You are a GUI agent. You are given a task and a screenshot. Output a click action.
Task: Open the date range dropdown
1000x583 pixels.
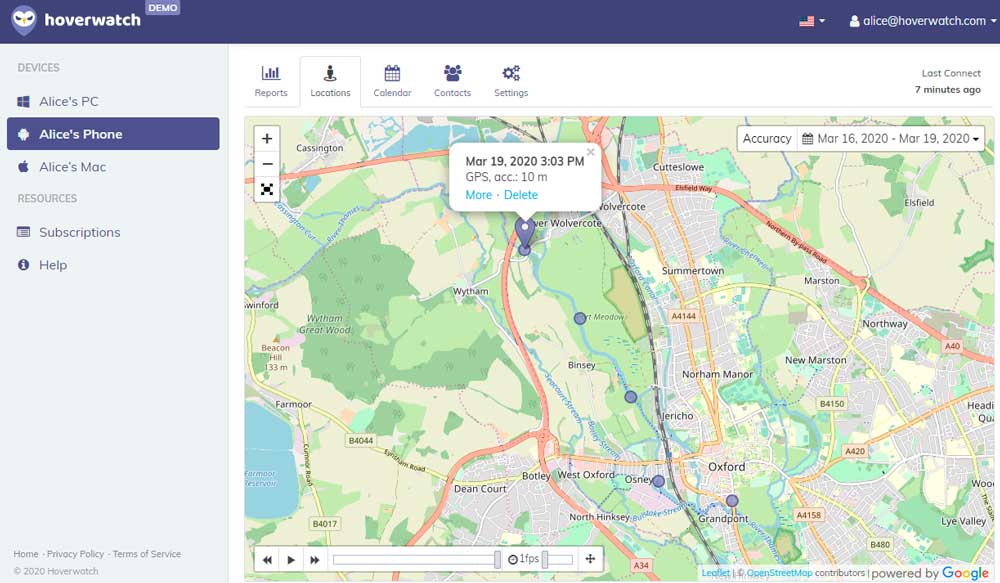[890, 138]
